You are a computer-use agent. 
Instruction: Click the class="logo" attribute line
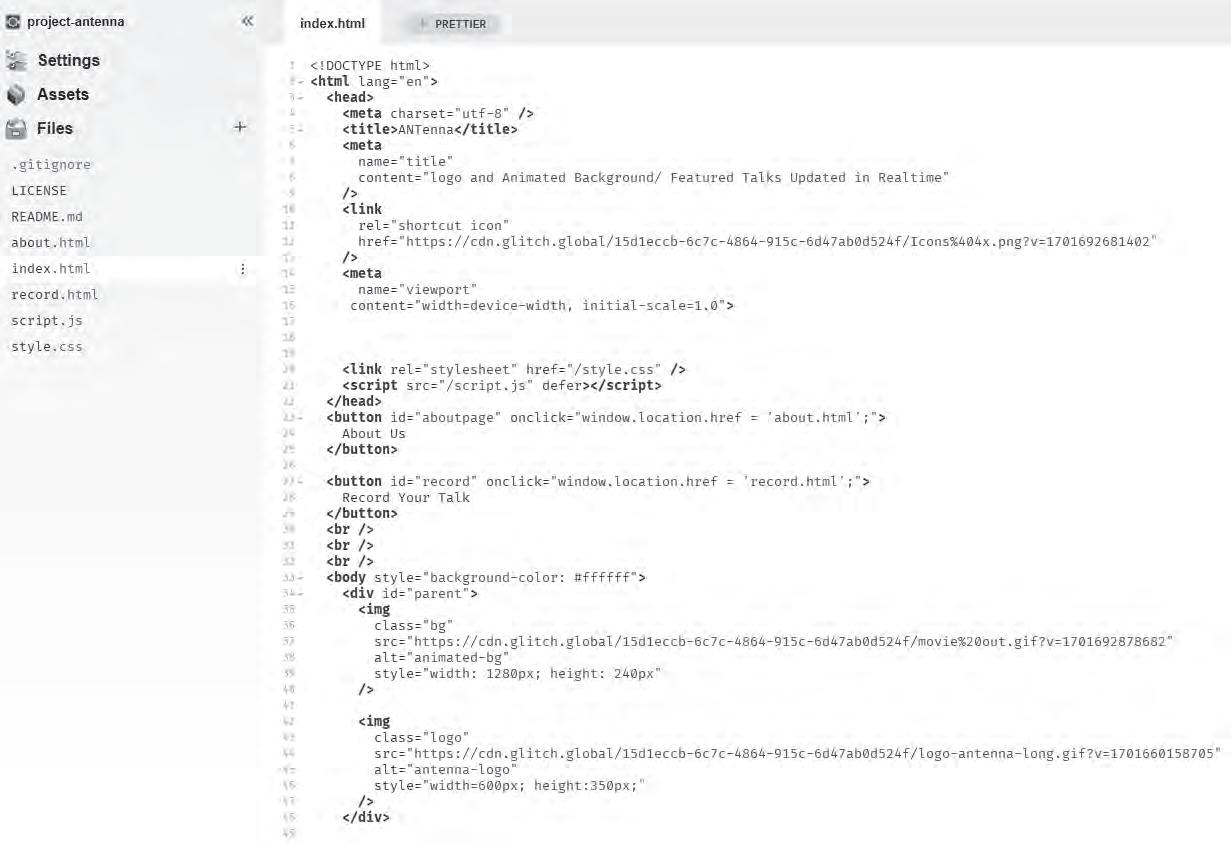[x=422, y=738]
